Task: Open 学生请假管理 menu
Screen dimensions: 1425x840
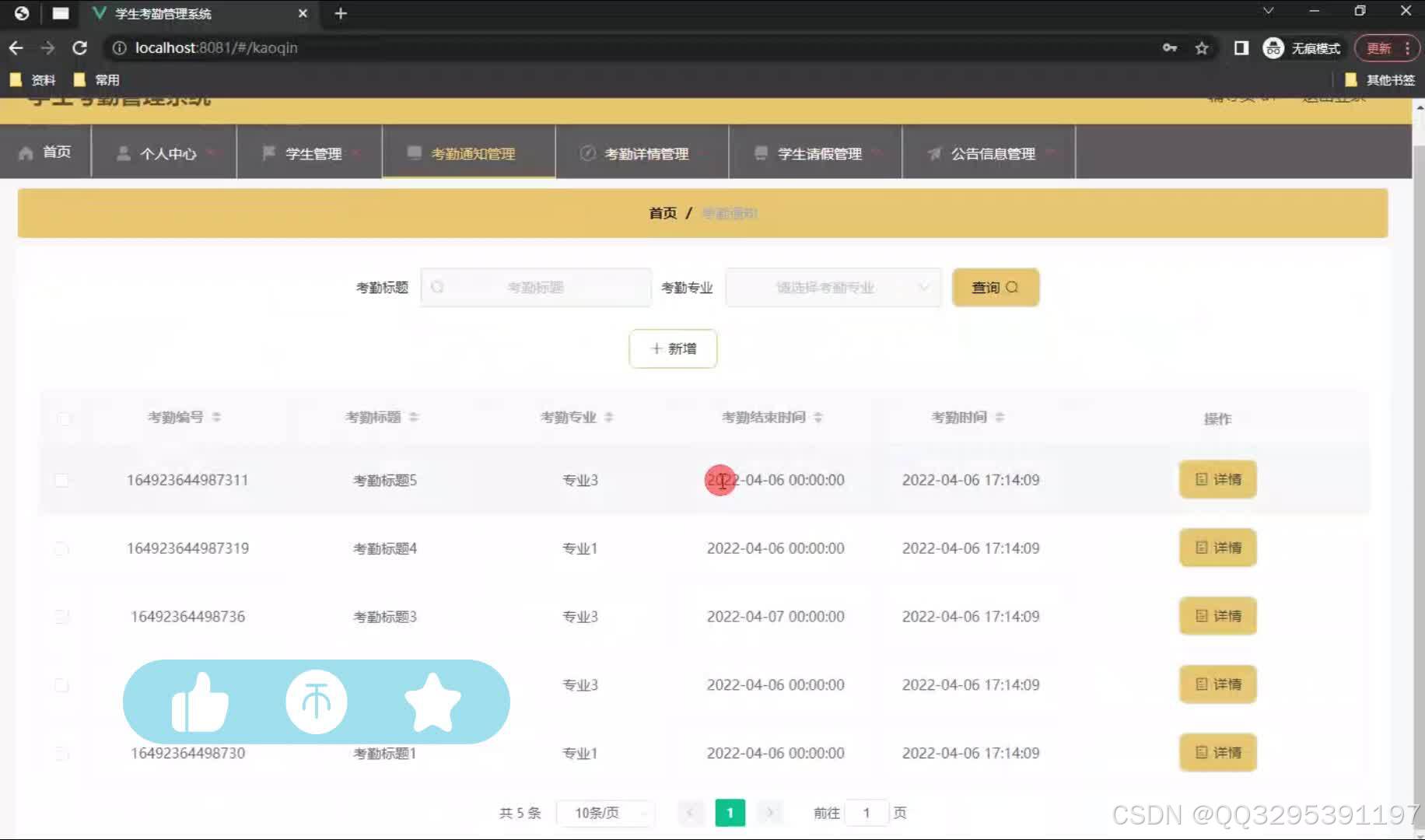Action: coord(815,152)
